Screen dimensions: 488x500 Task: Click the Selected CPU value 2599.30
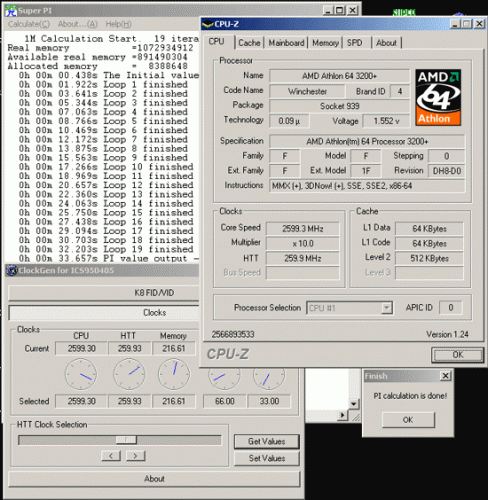[x=81, y=401]
